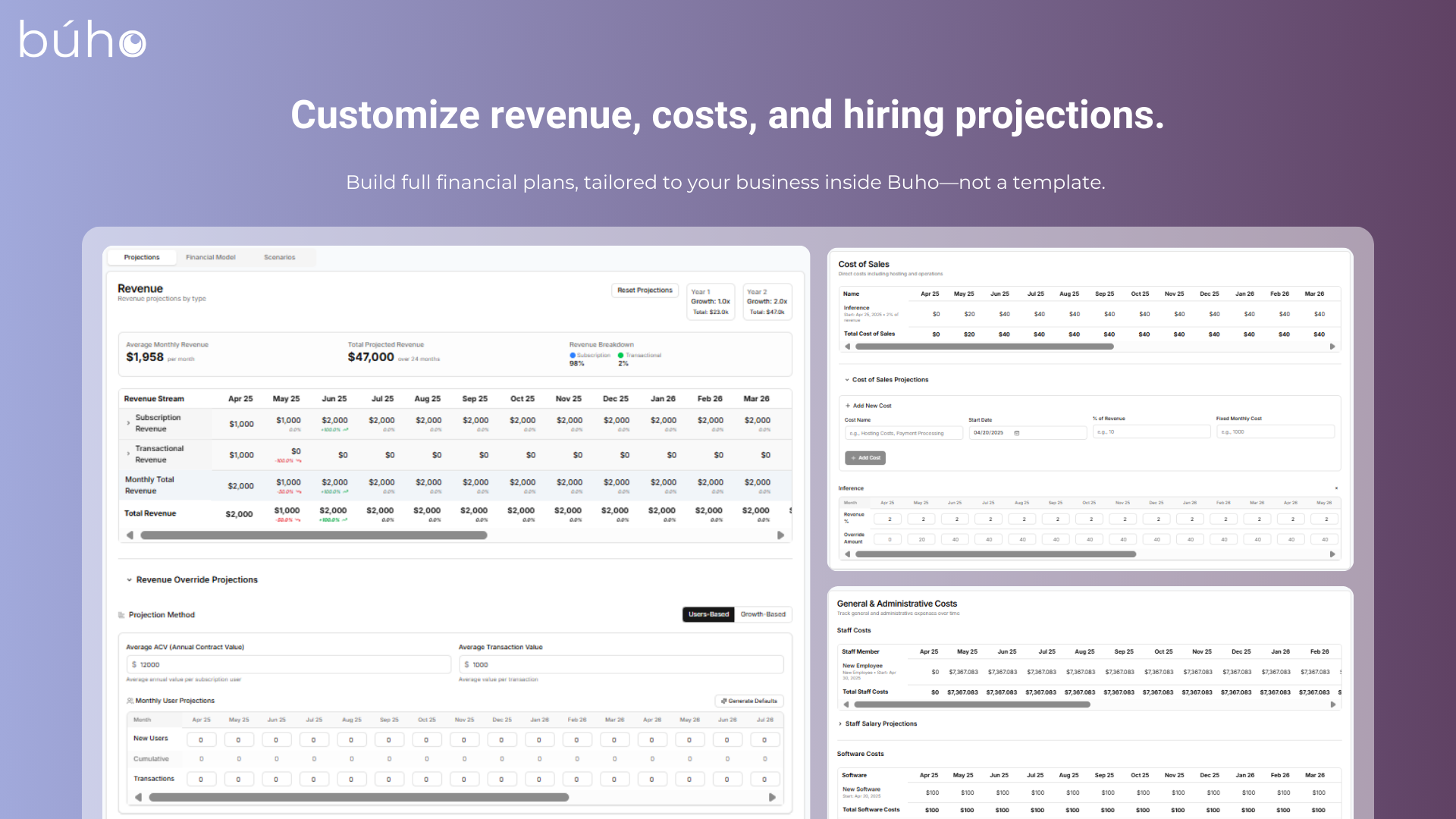Open the Projections tab
The height and width of the screenshot is (819, 1456).
(142, 257)
